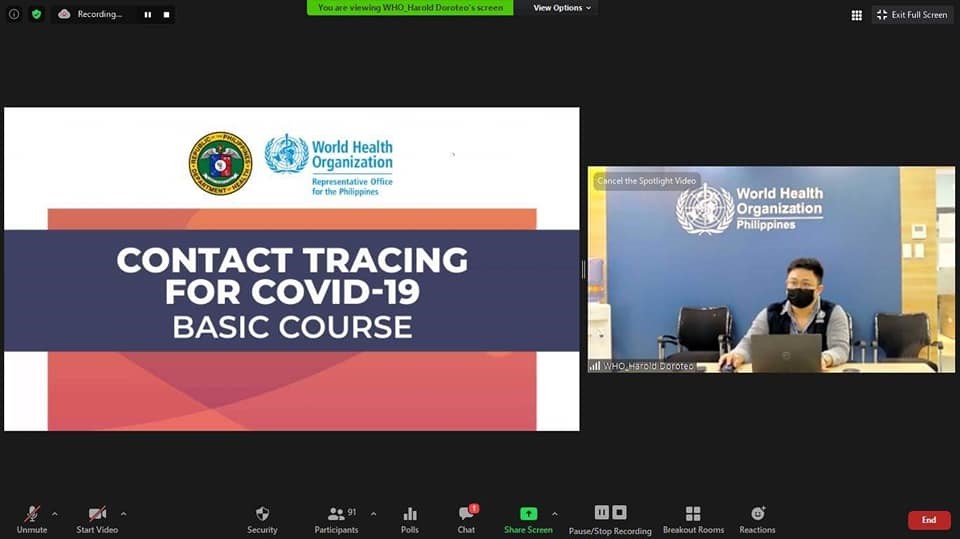This screenshot has width=960, height=539.
Task: Stop the cloud recording at top
Action: (167, 15)
